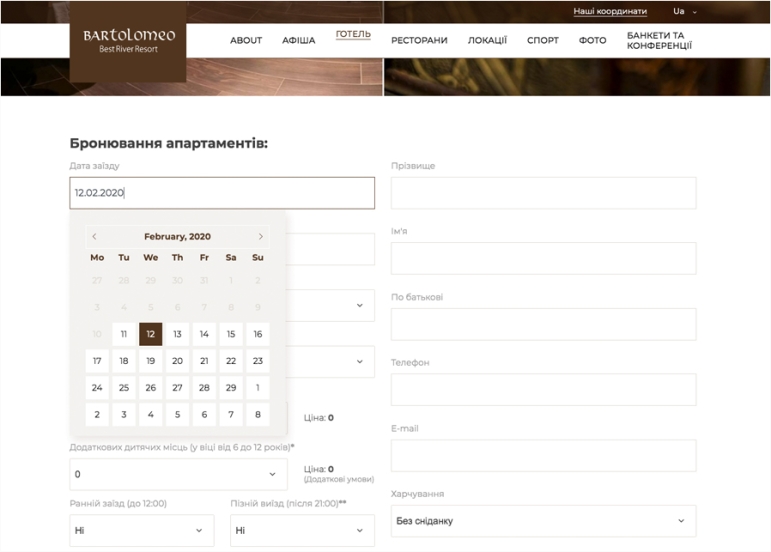
Task: Open the АФІША menu item
Action: pyautogui.click(x=298, y=41)
